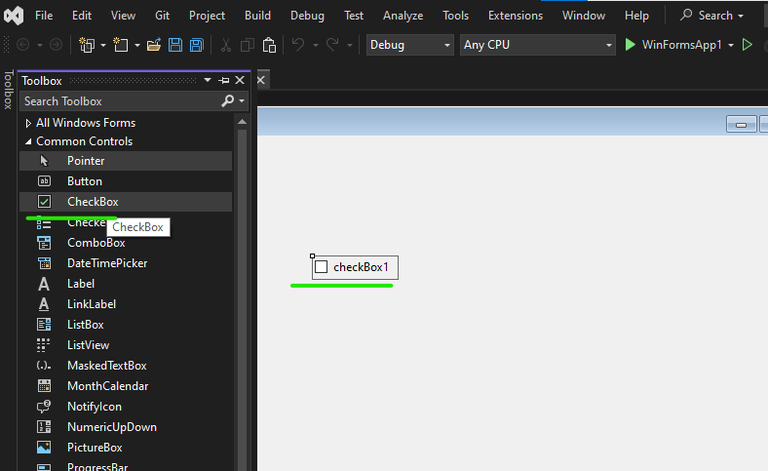
Task: Click the Save file toolbar icon
Action: pyautogui.click(x=175, y=45)
